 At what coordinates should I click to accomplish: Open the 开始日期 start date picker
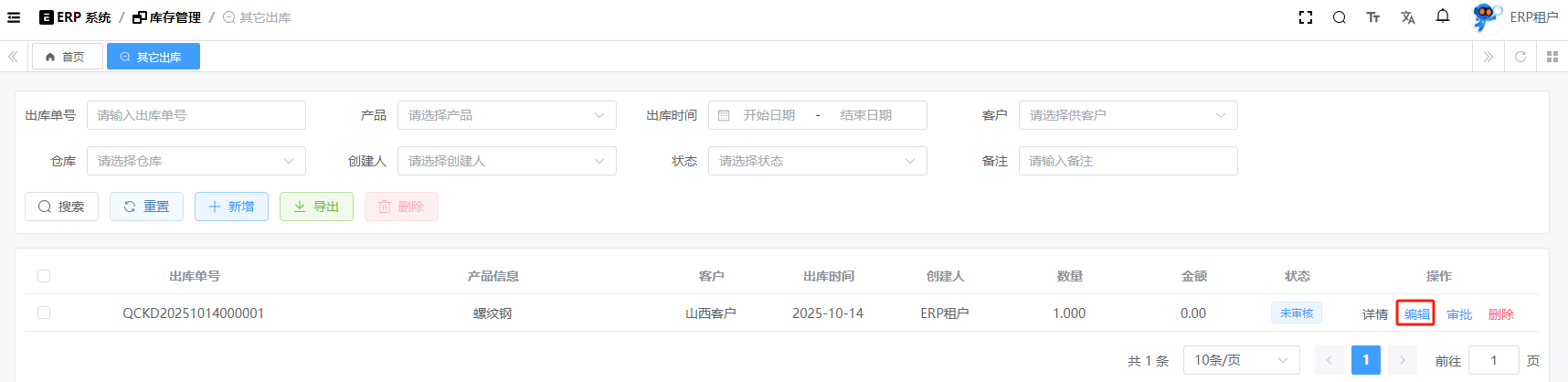tap(768, 115)
